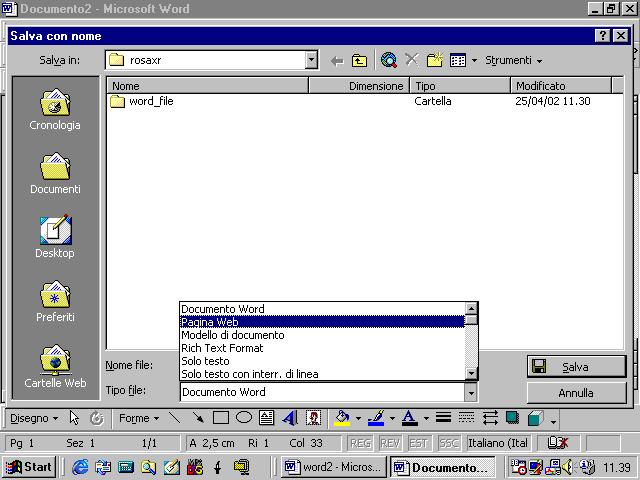Choose Solo testo con interr. di linea
The height and width of the screenshot is (480, 640).
click(322, 374)
